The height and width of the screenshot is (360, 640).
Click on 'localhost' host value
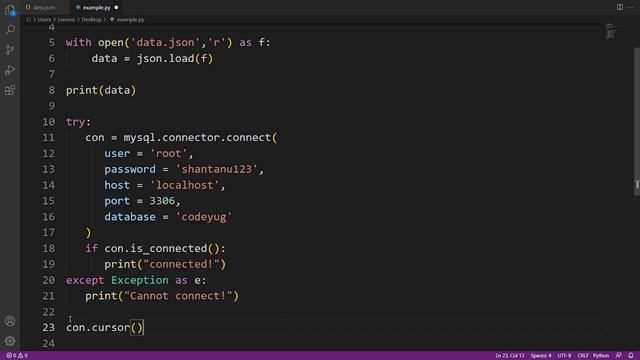pyautogui.click(x=185, y=185)
